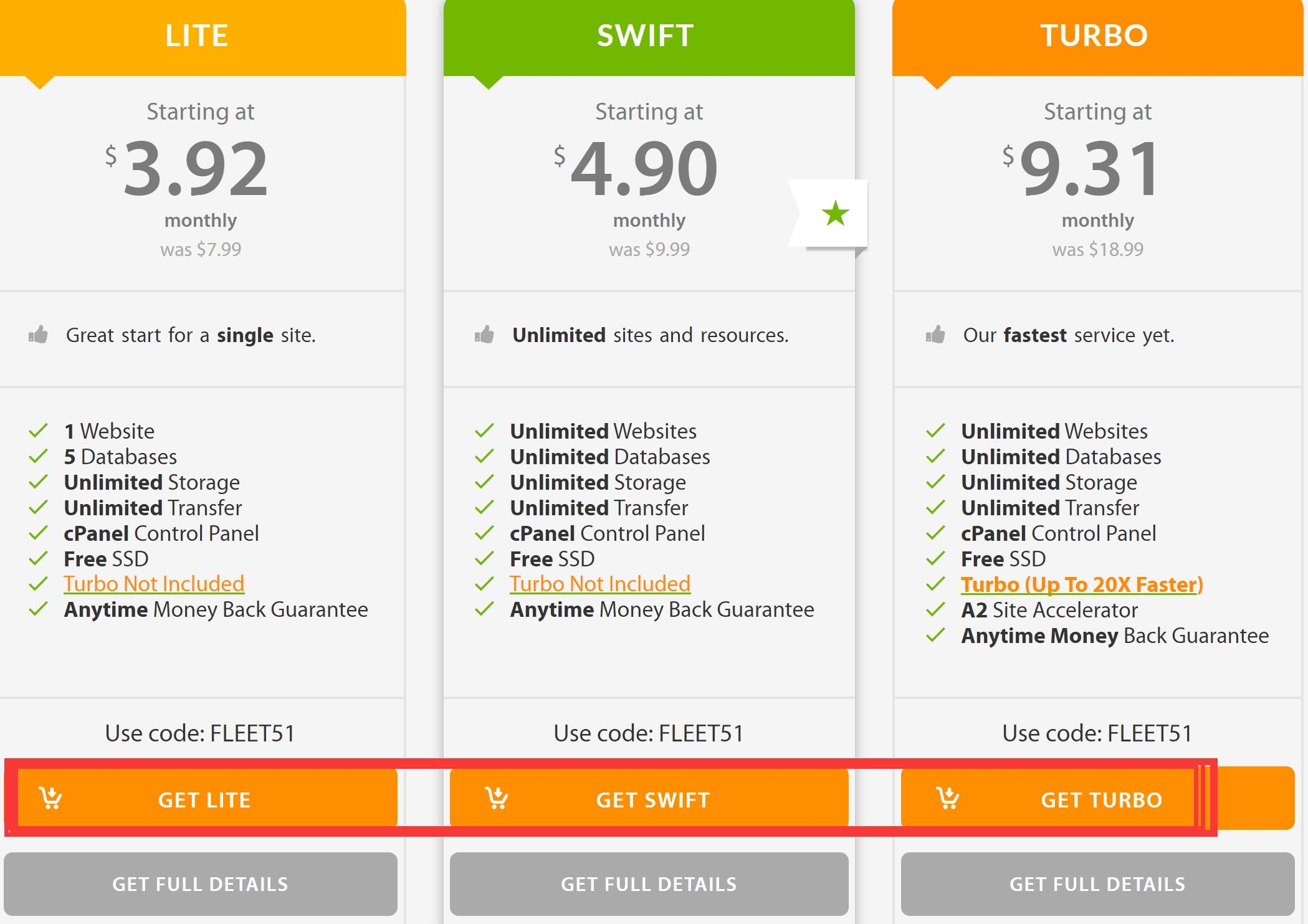Screen dimensions: 1308x924
Task: Follow the 'Turbo (Up To 20X Faster)' link
Action: pos(1082,584)
